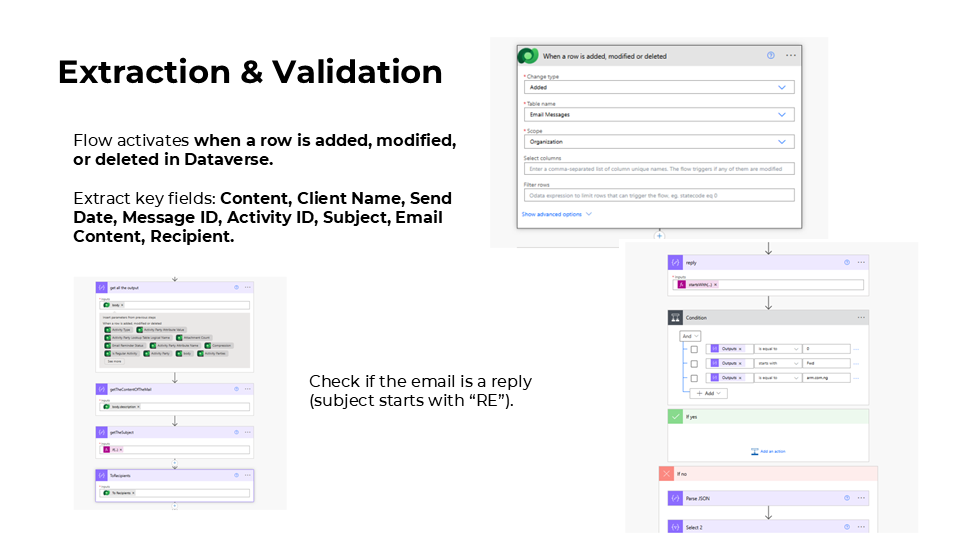The width and height of the screenshot is (960, 540).
Task: Tick the checkbox for the starts with Fwd row
Action: coord(694,364)
